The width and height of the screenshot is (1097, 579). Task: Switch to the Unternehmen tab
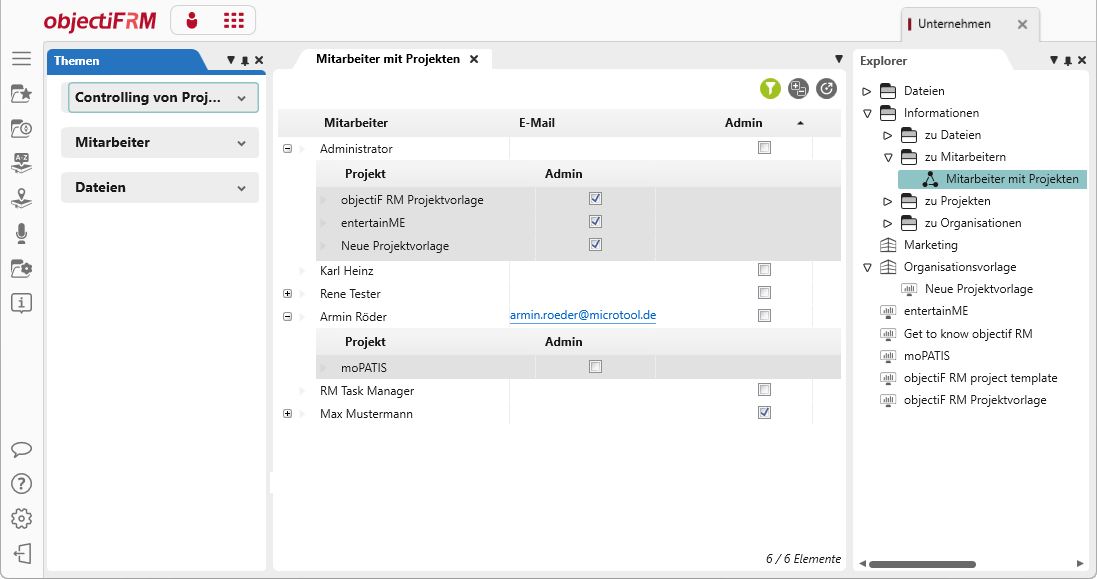(x=954, y=24)
